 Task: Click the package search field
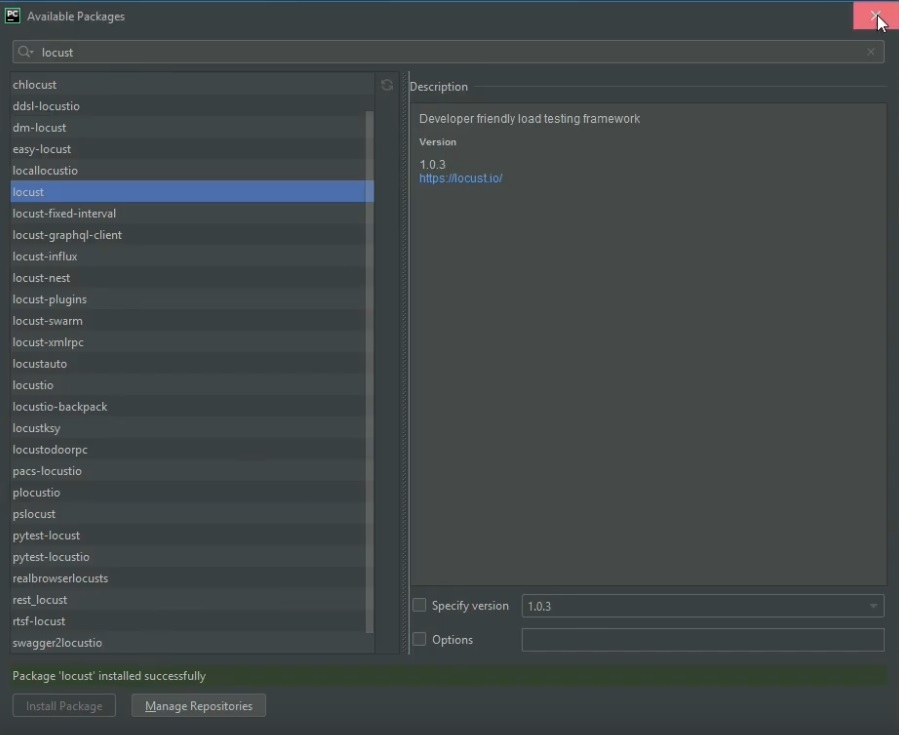point(448,52)
